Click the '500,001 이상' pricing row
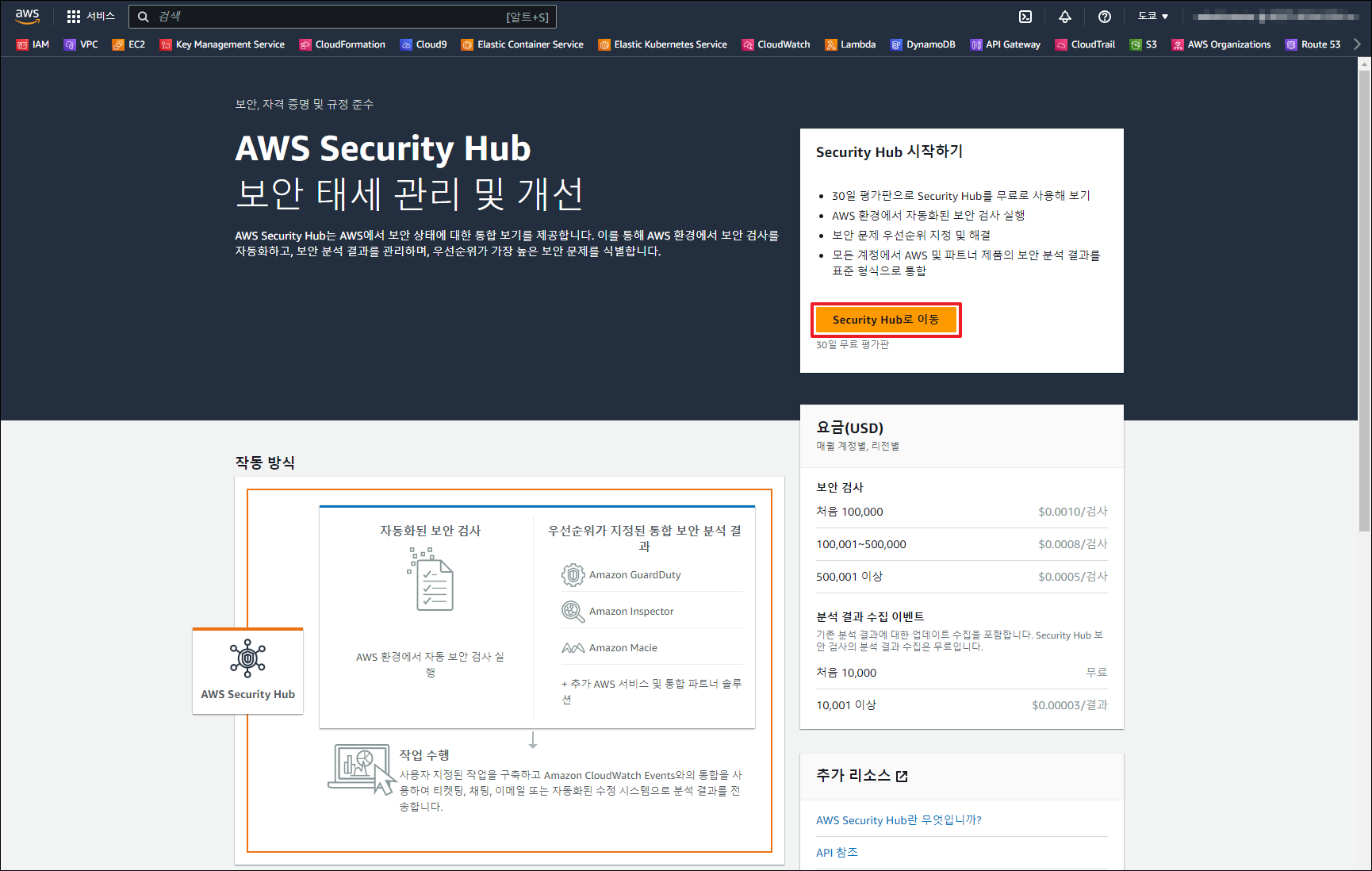This screenshot has height=871, width=1372. click(962, 577)
